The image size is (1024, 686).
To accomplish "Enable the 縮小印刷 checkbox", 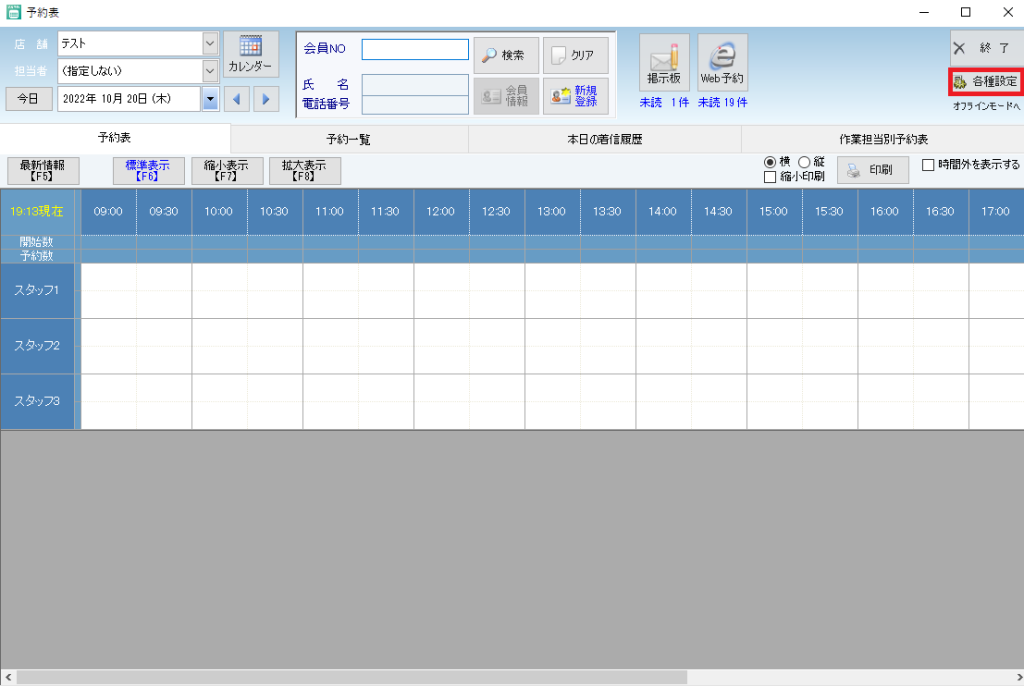I will click(770, 177).
